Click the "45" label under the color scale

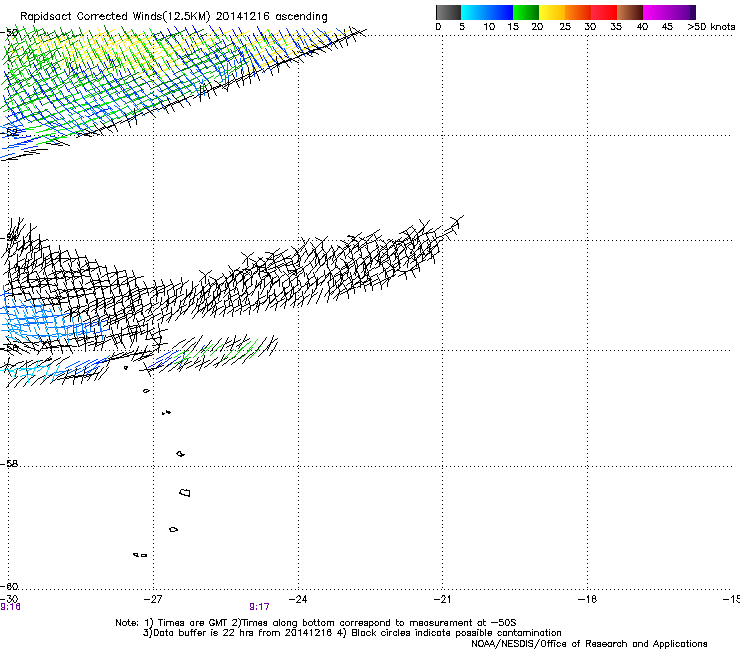[x=667, y=27]
